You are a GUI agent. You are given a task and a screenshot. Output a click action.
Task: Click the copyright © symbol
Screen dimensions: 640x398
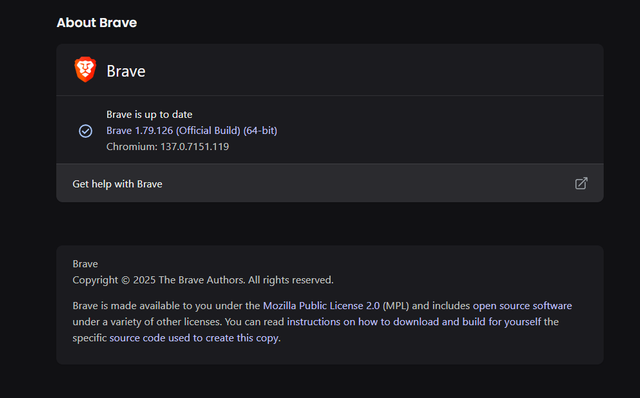pyautogui.click(x=125, y=280)
